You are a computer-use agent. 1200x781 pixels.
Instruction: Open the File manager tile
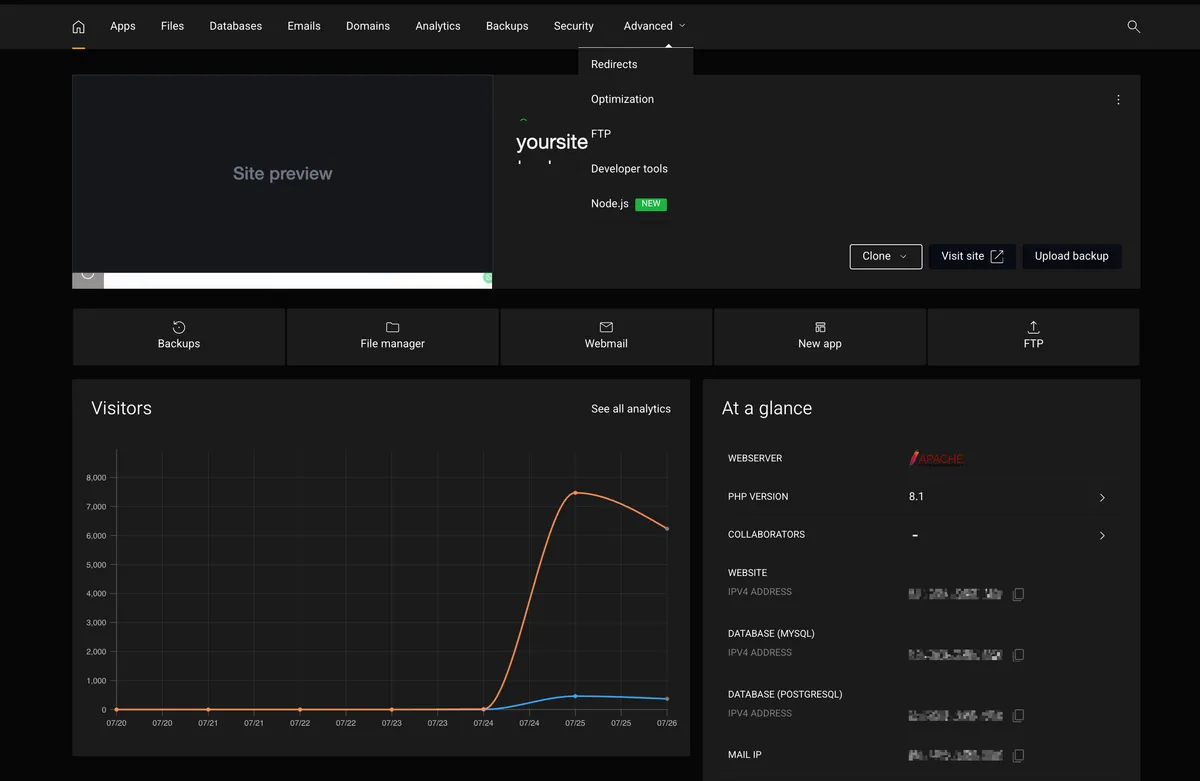pyautogui.click(x=393, y=336)
